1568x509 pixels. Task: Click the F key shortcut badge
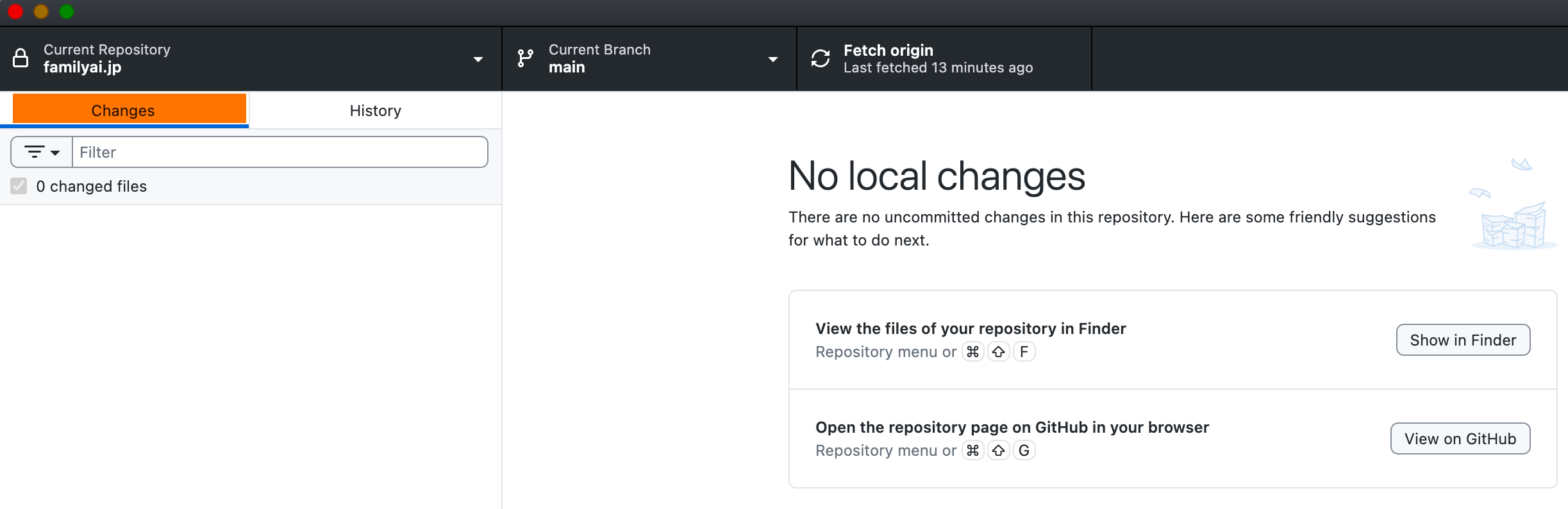1024,351
